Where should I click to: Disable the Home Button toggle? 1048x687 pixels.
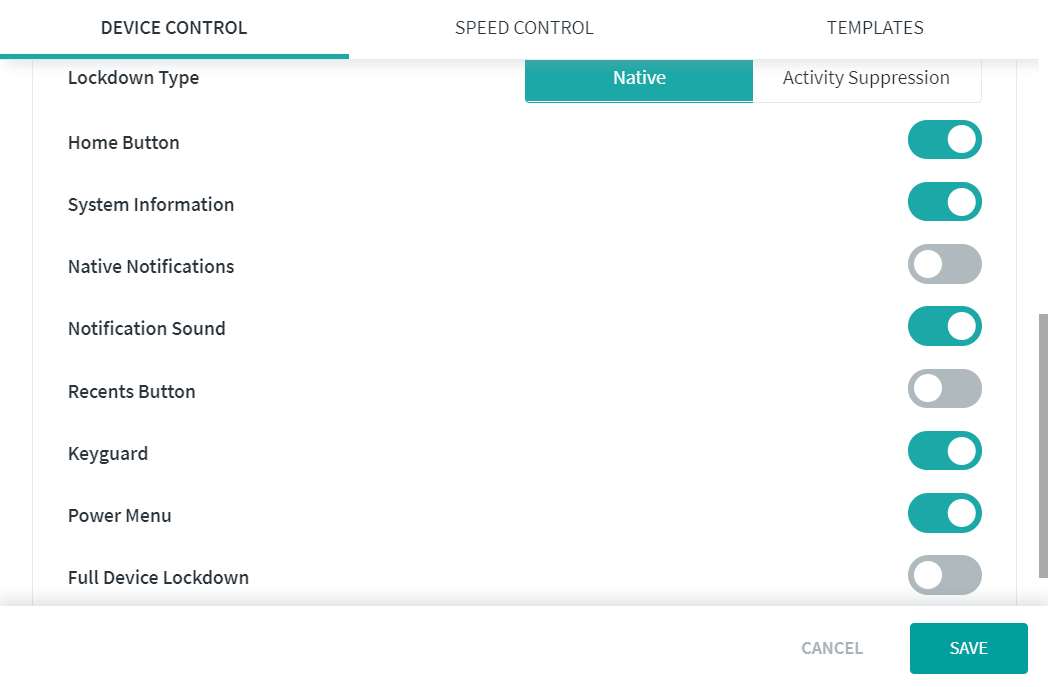[x=944, y=140]
